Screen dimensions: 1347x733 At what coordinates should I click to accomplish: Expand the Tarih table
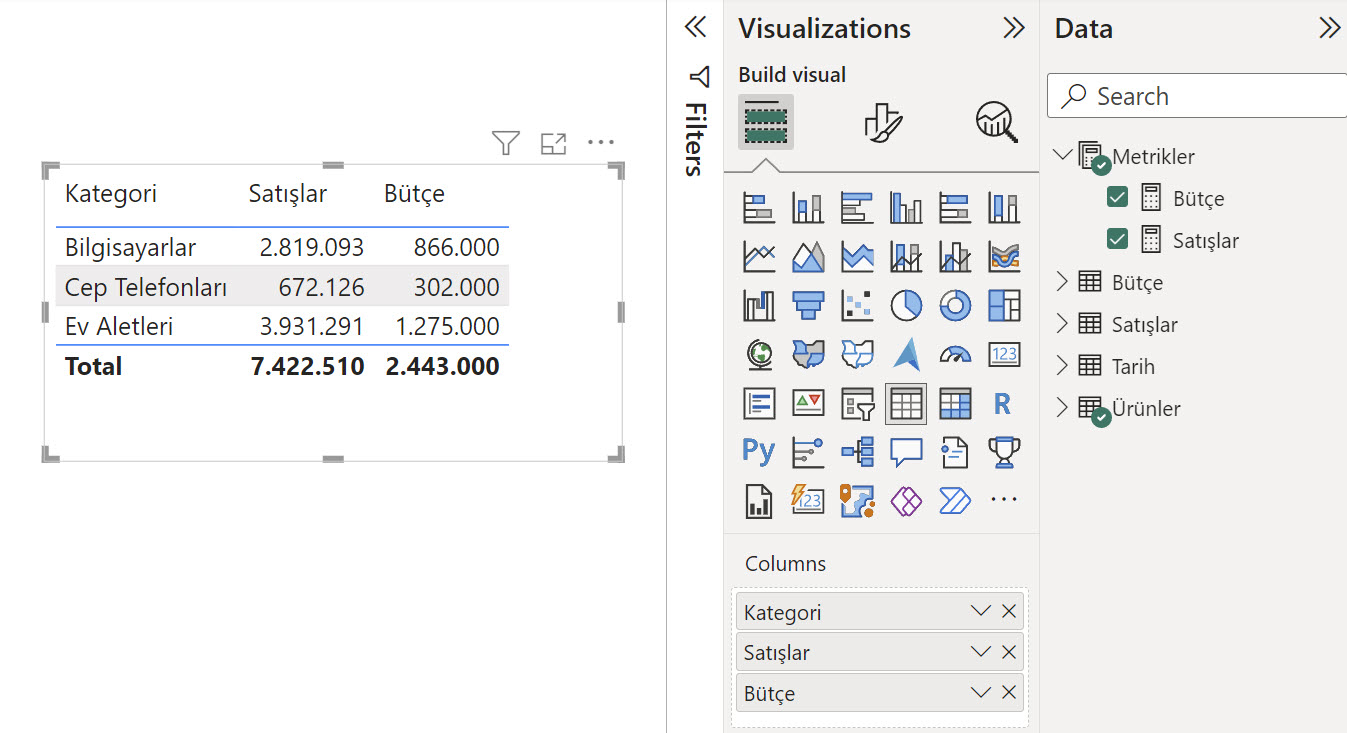(x=1063, y=367)
